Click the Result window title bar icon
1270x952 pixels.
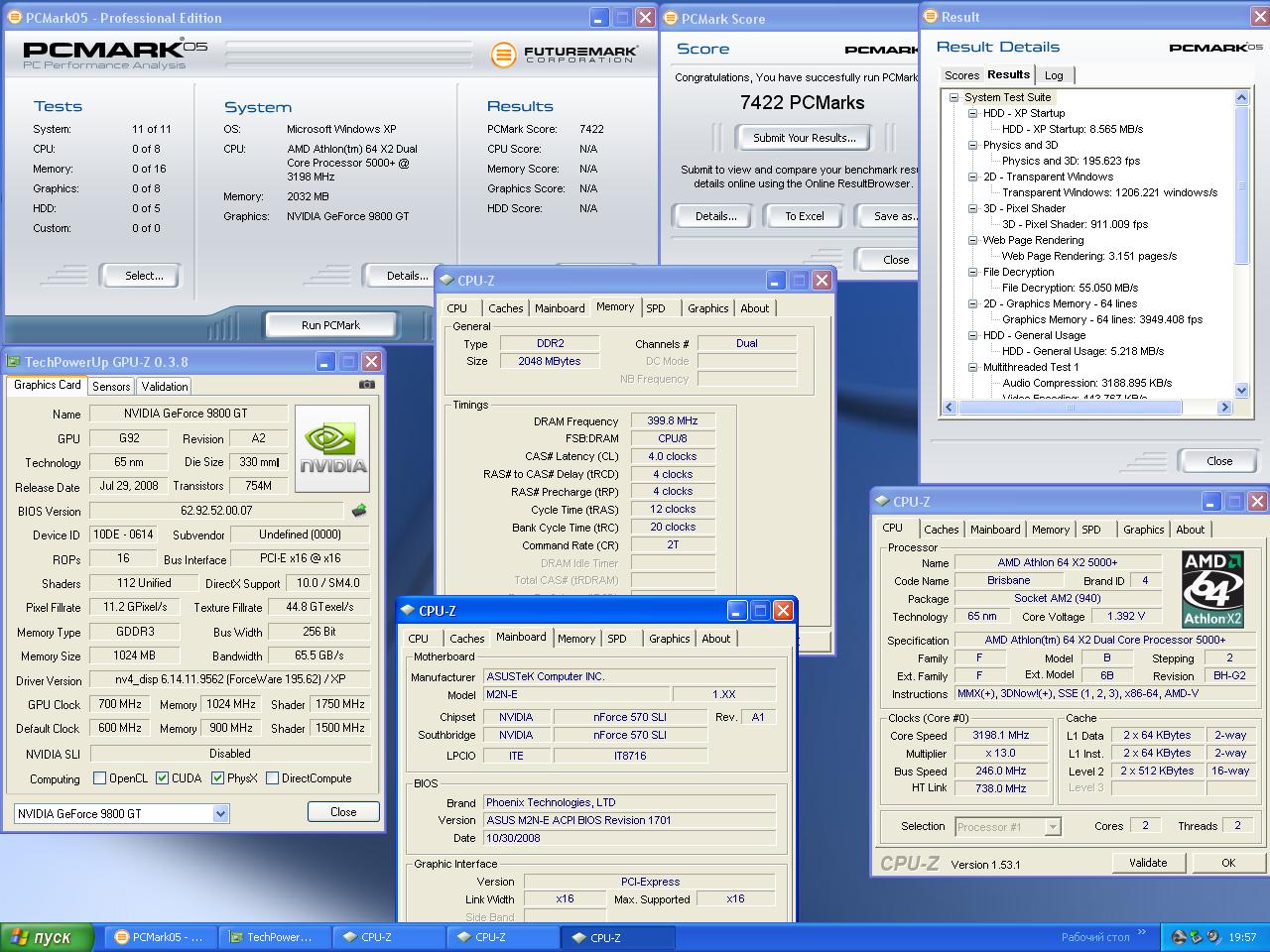931,17
